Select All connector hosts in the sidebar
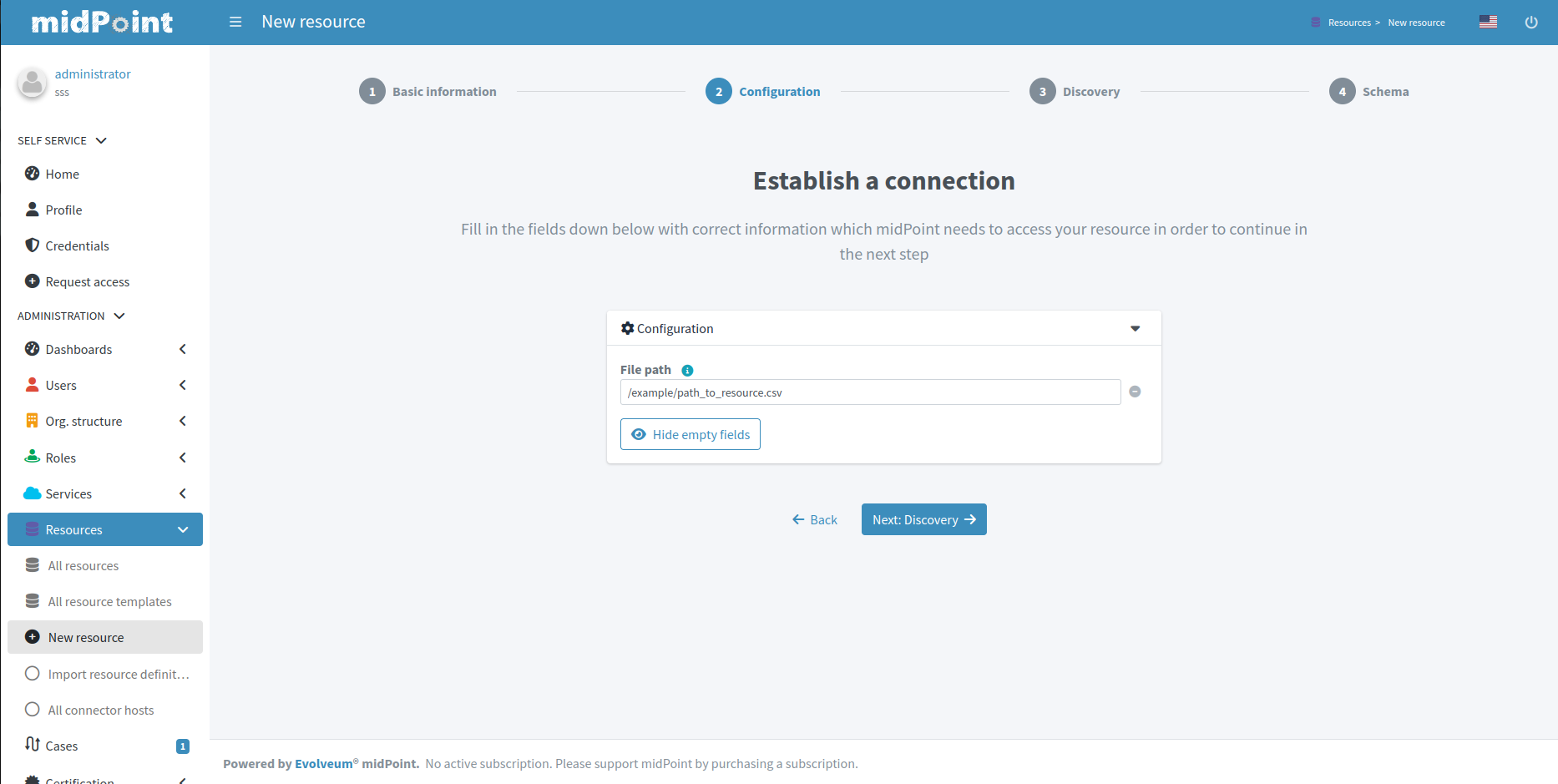The height and width of the screenshot is (784, 1558). point(101,710)
